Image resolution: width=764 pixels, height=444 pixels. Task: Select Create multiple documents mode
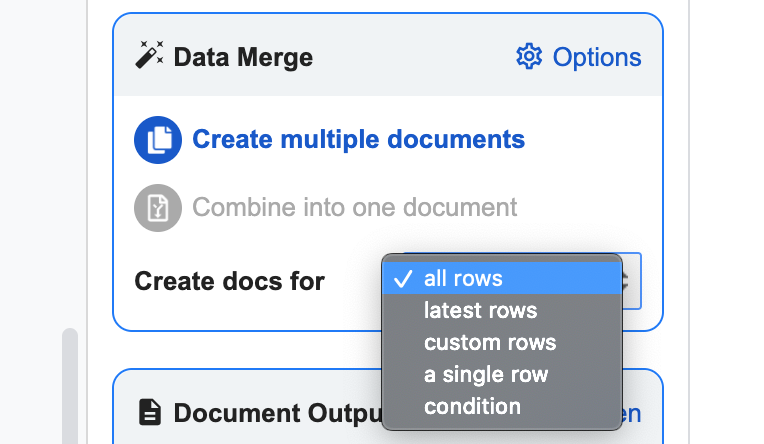pyautogui.click(x=358, y=139)
